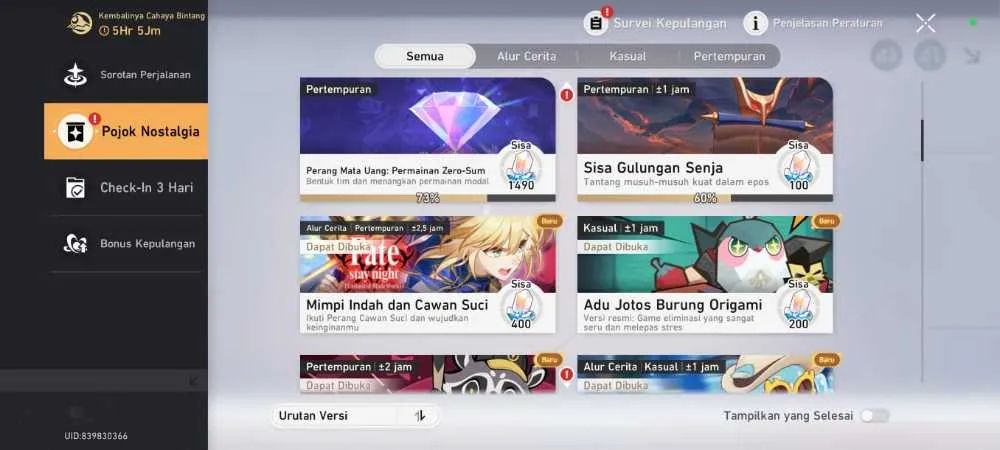Click Kembalinya Cahaya Bintang event emblem
The height and width of the screenshot is (450, 1000).
[x=80, y=24]
